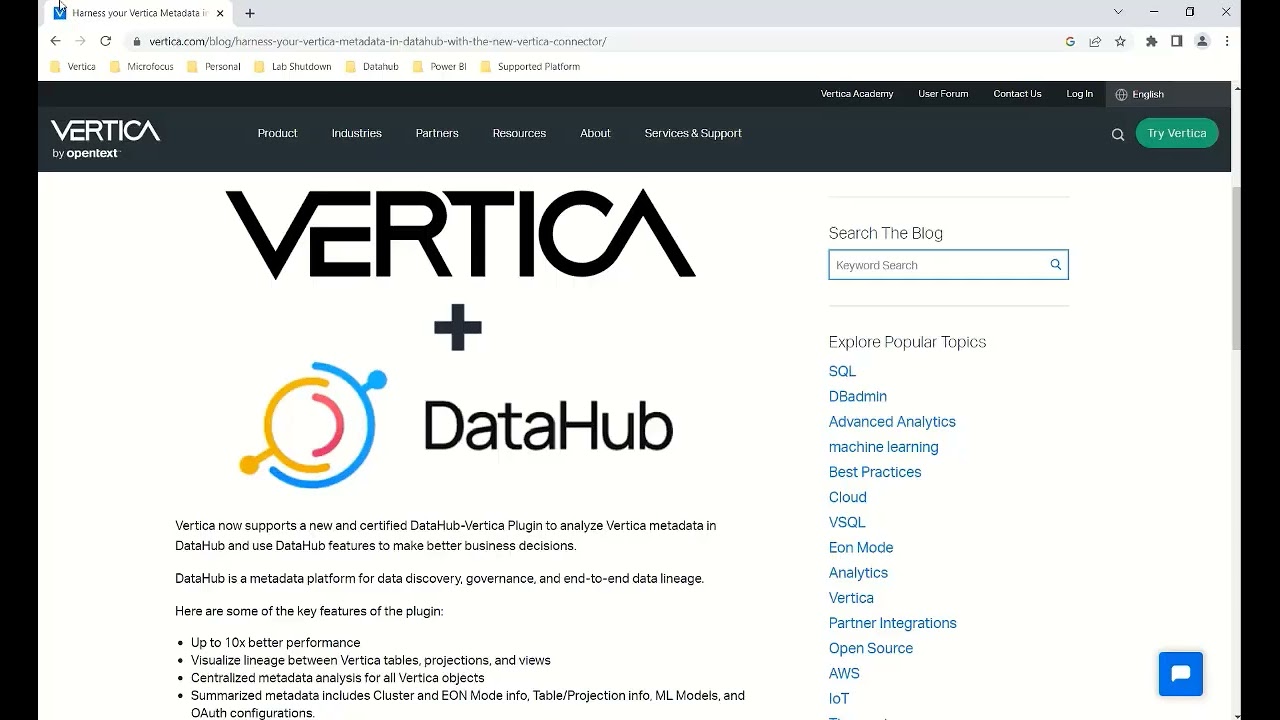This screenshot has height=720, width=1280.
Task: Open the Best Practices topic
Action: 875,472
